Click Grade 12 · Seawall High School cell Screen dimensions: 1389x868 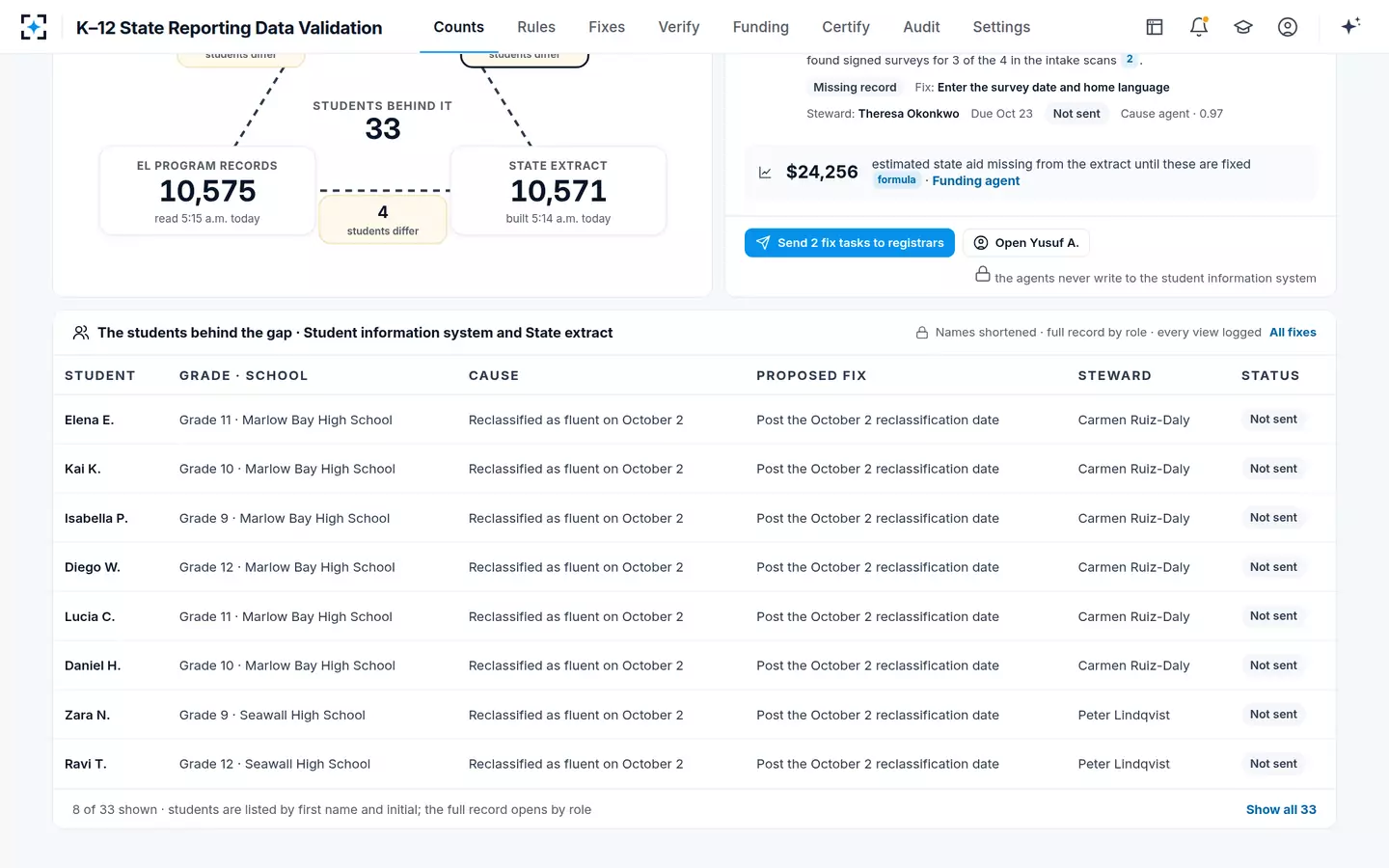(x=275, y=765)
